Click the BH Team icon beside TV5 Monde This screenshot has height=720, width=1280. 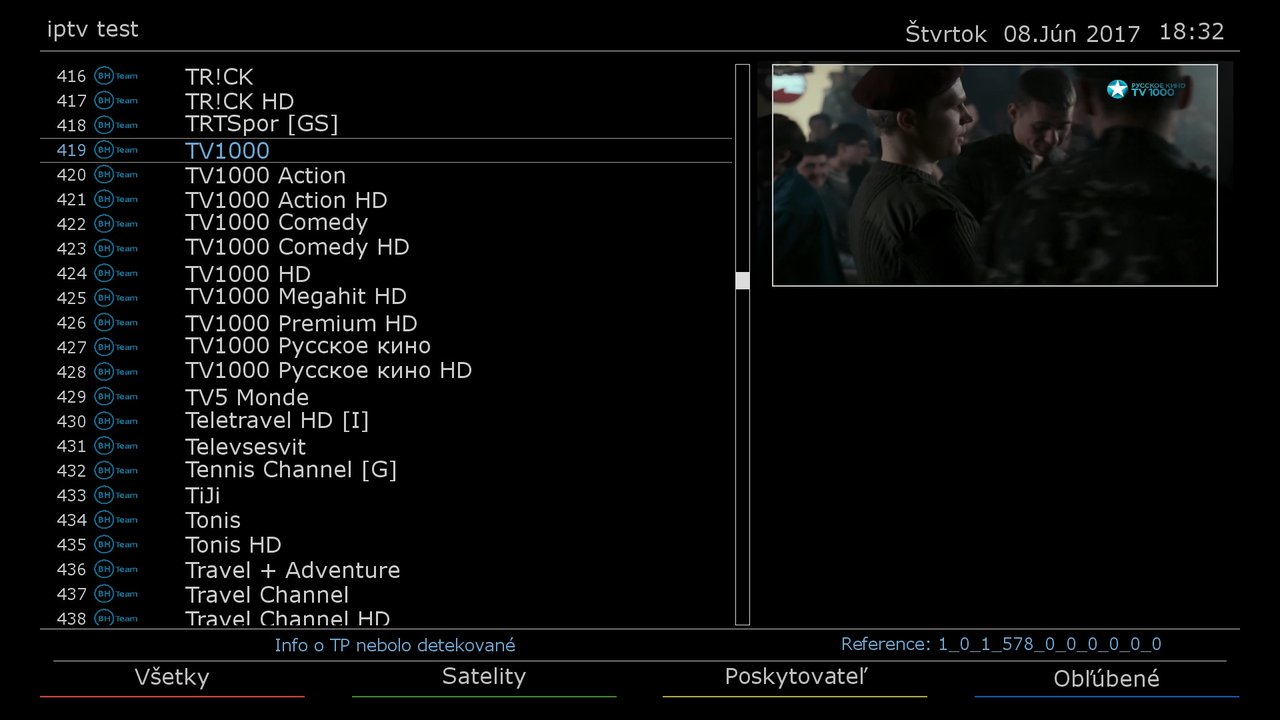point(116,396)
